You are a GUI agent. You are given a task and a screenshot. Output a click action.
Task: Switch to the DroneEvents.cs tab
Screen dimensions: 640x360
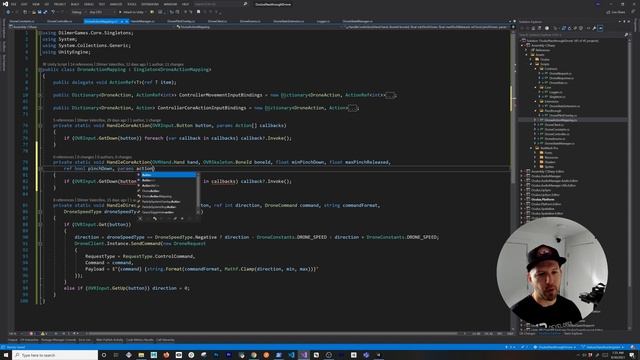click(250, 21)
